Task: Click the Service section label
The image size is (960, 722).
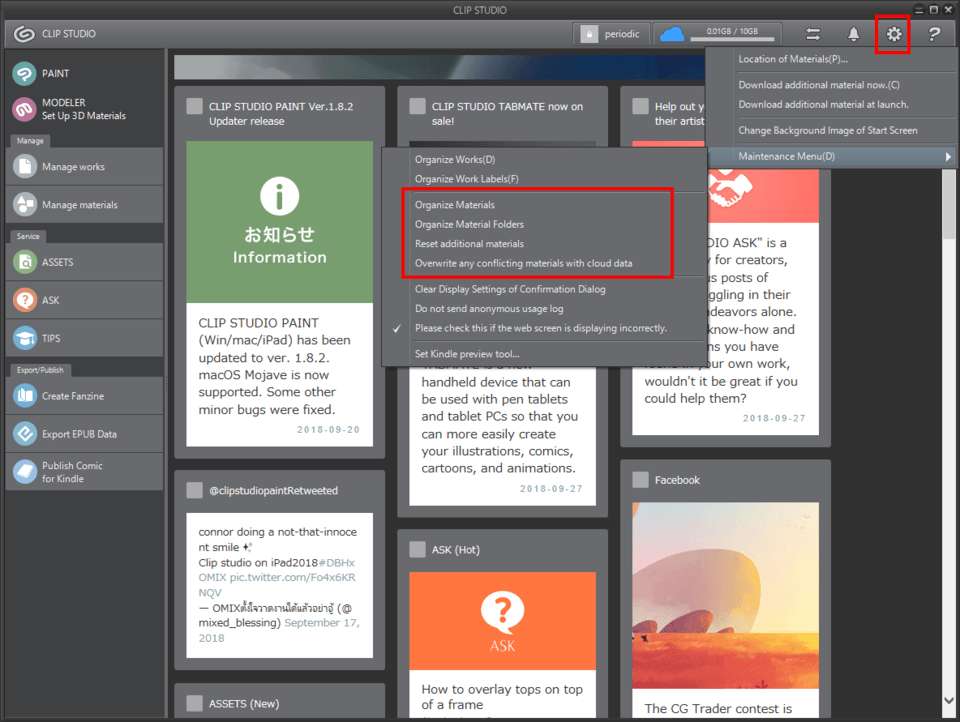Action: point(28,236)
